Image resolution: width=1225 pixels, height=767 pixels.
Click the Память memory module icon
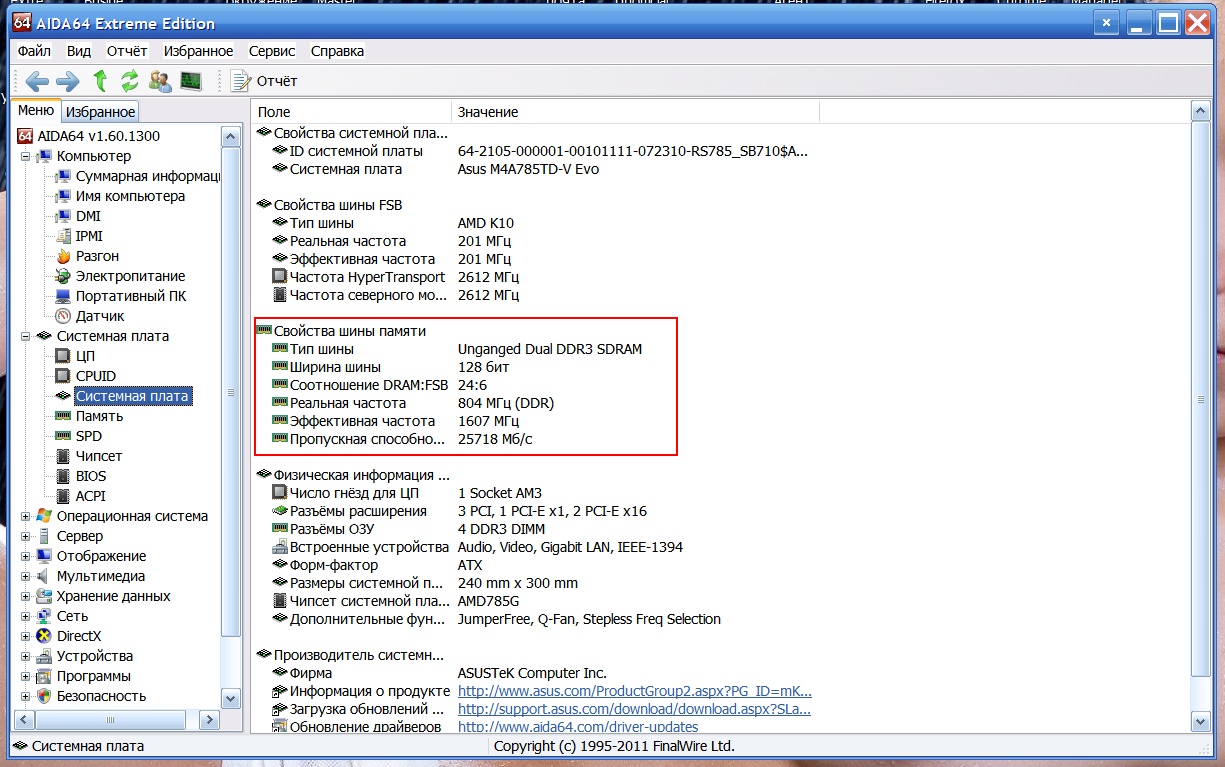click(x=63, y=416)
